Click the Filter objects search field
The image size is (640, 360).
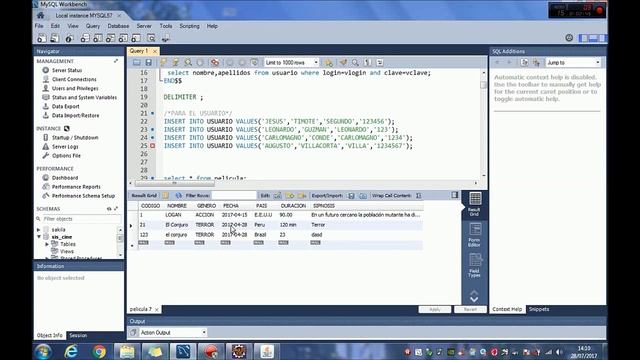click(82, 219)
